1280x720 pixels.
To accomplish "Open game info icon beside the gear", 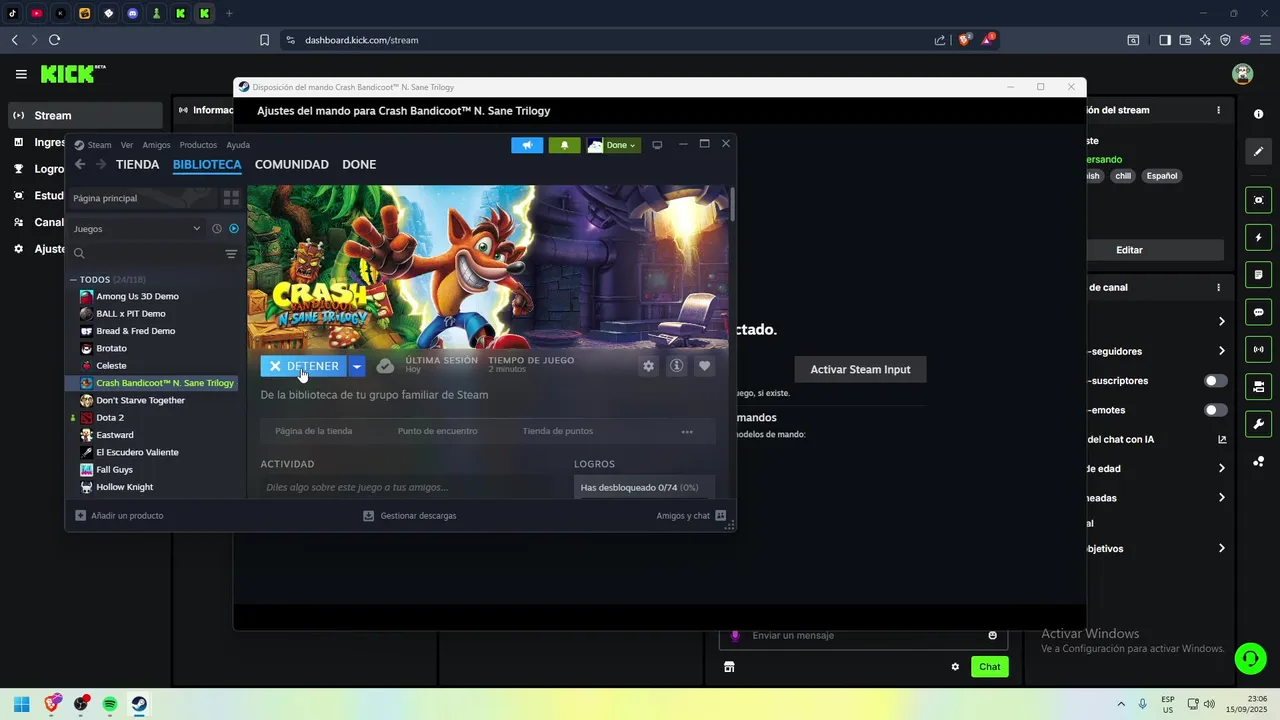I will tap(676, 366).
